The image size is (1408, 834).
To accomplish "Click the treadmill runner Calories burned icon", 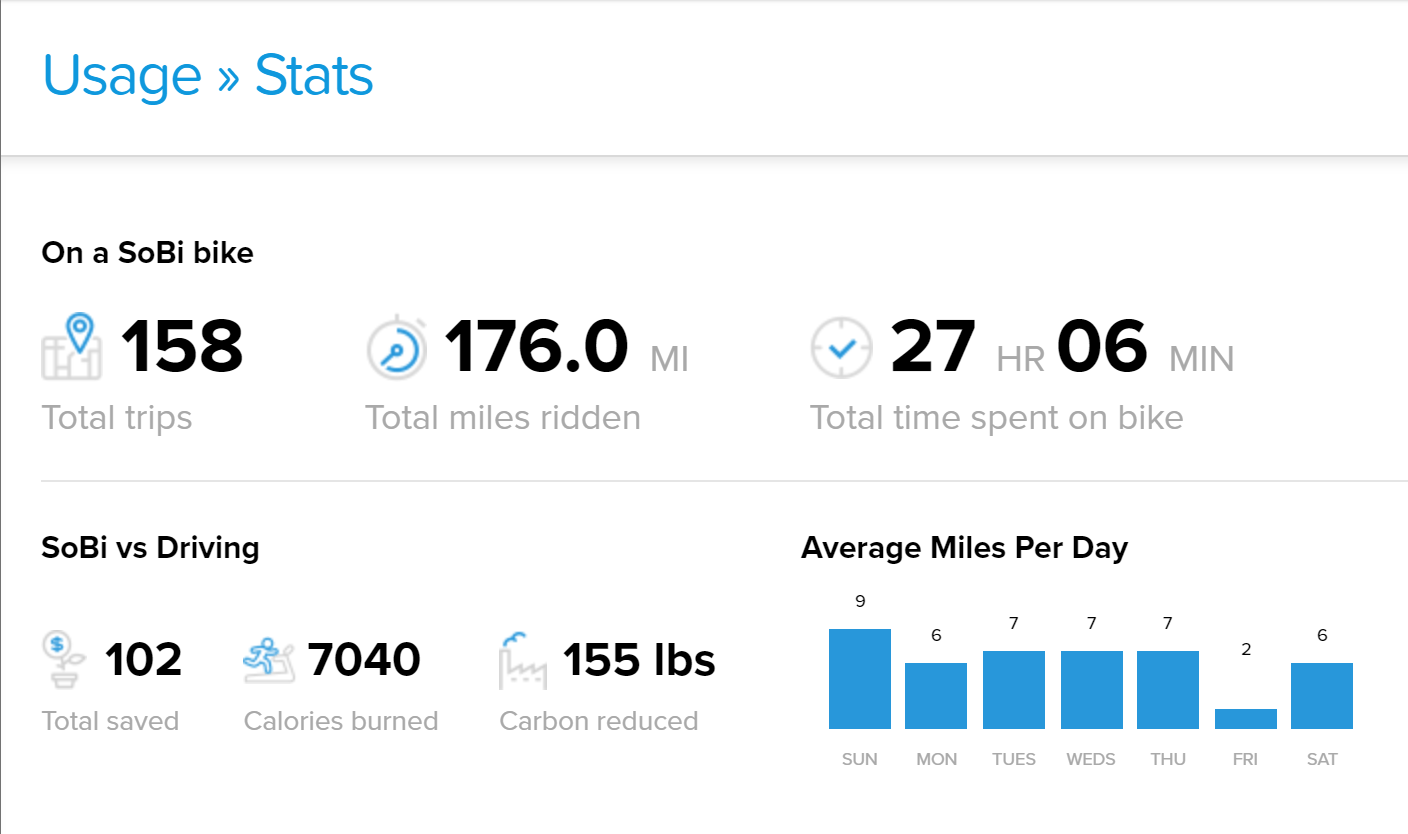I will click(x=269, y=660).
